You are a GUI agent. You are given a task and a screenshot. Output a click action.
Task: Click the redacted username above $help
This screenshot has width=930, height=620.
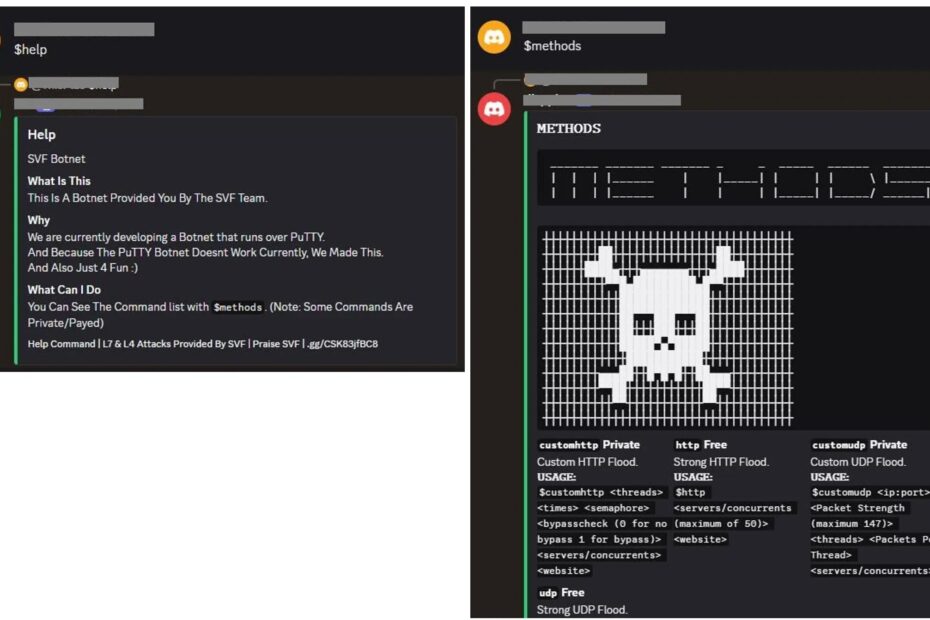coord(84,29)
